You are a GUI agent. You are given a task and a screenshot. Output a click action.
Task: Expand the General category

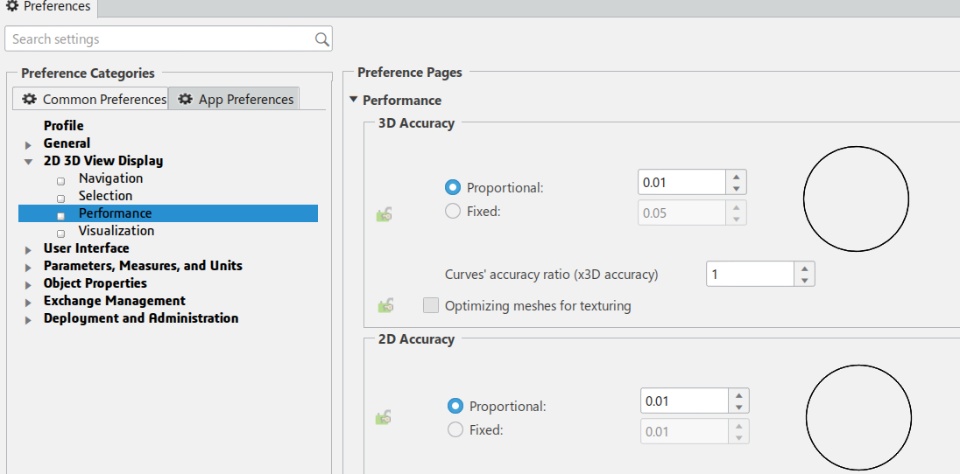click(29, 144)
